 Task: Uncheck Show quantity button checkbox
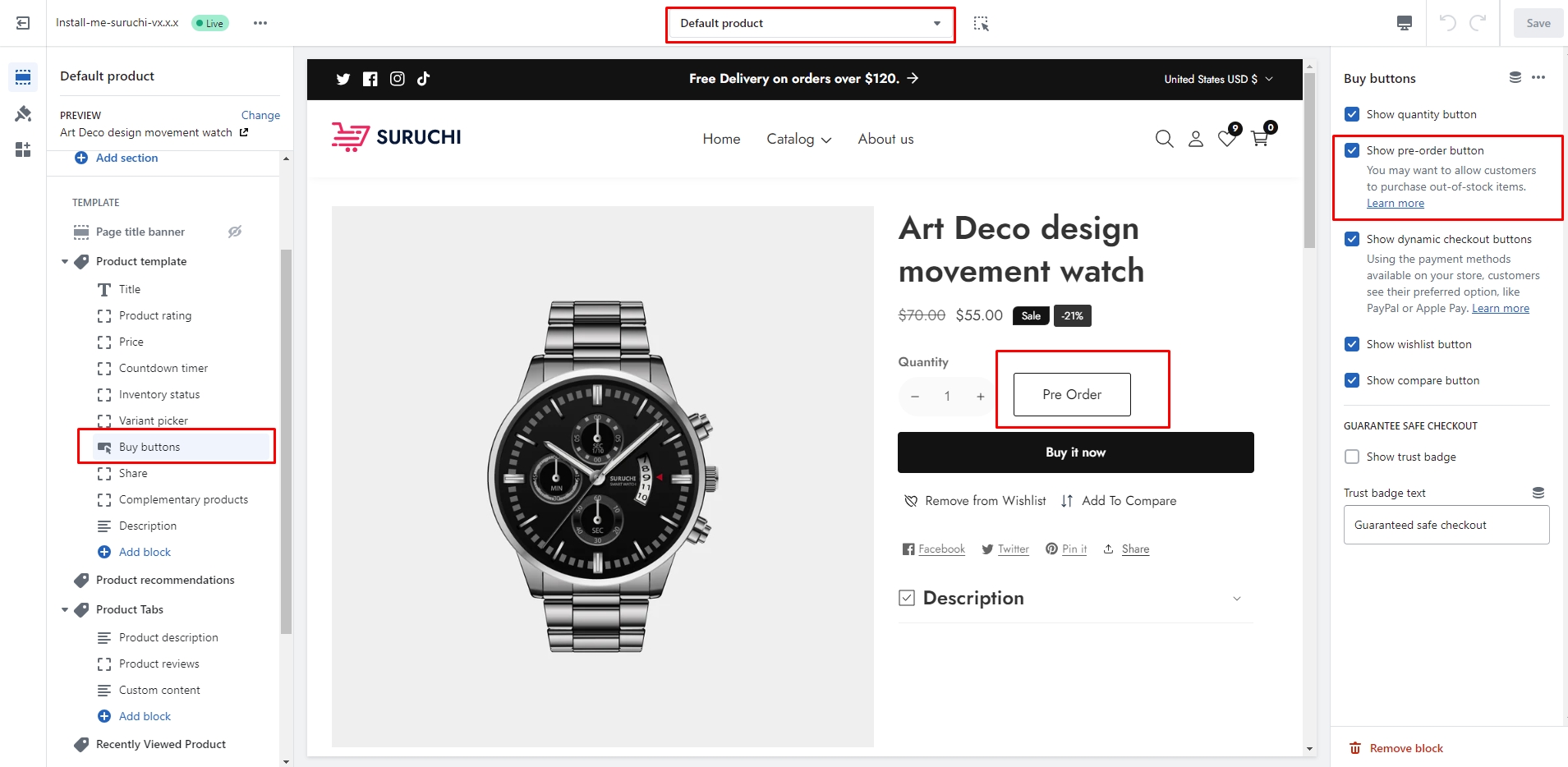coord(1352,114)
